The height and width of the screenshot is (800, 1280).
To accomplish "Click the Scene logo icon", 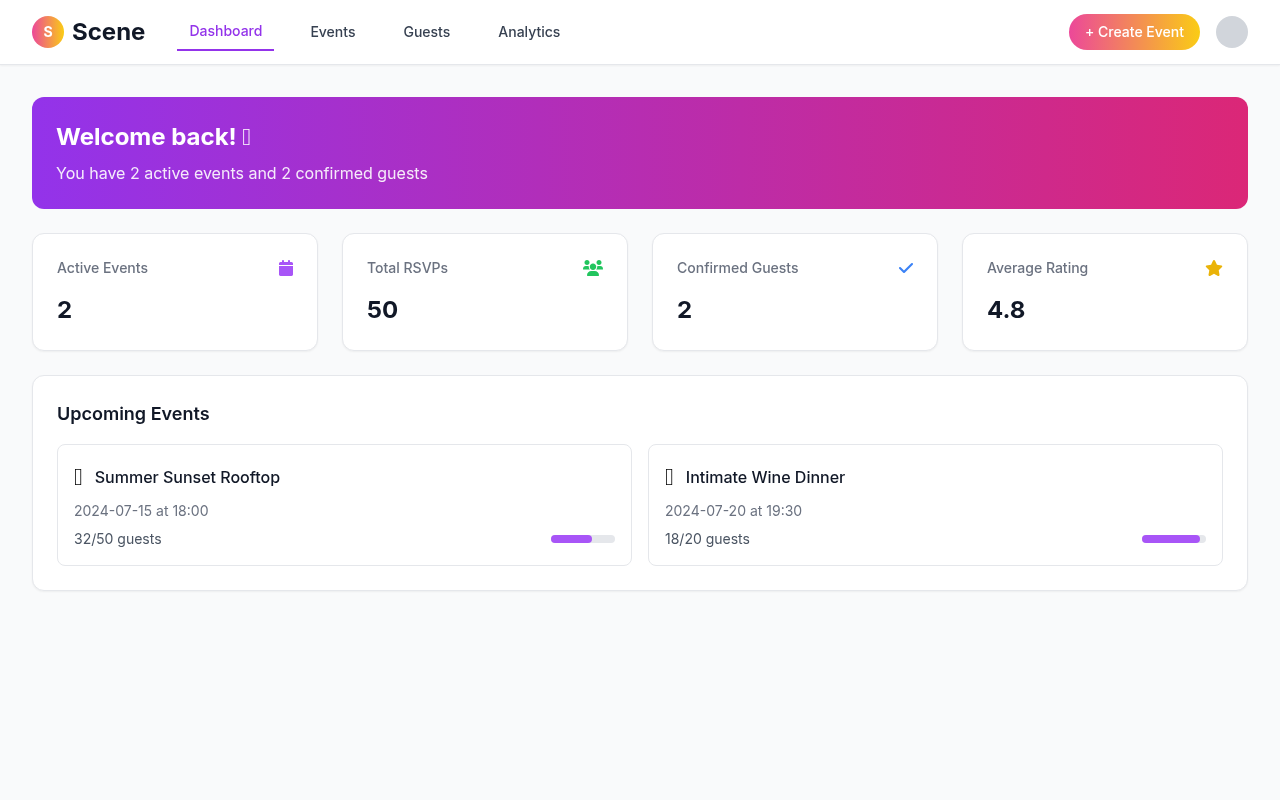I will tap(48, 32).
